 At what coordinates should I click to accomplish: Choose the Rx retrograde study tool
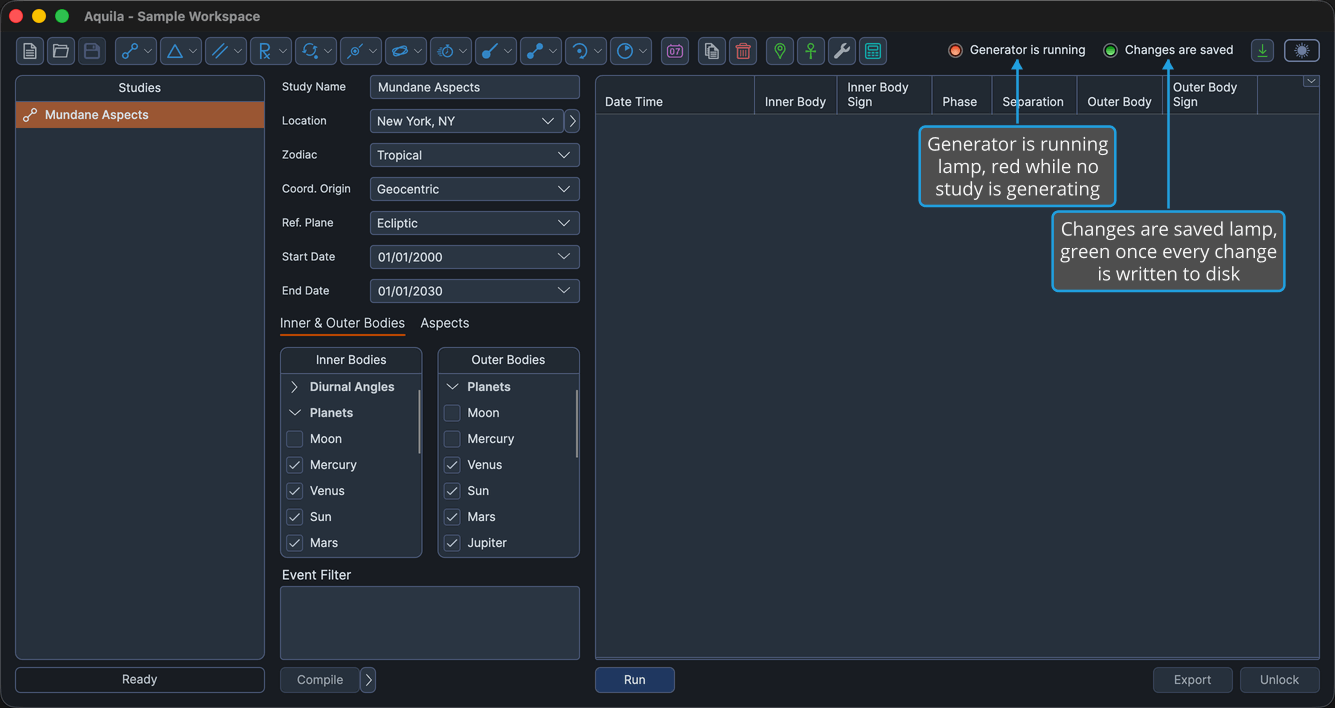[271, 51]
